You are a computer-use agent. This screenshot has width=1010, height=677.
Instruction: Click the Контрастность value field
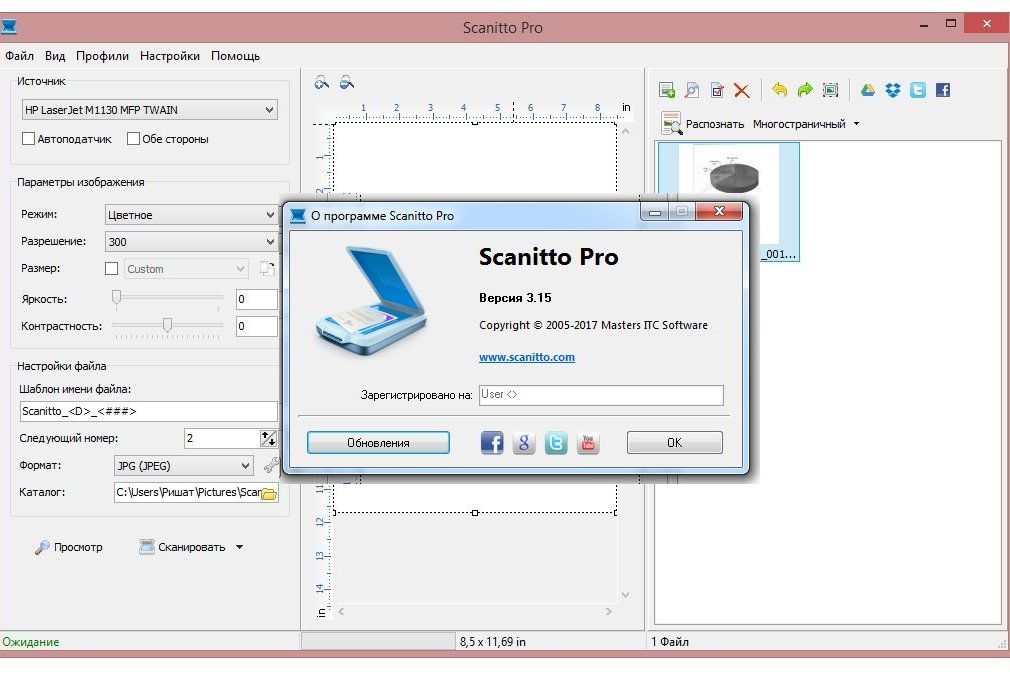[x=256, y=326]
